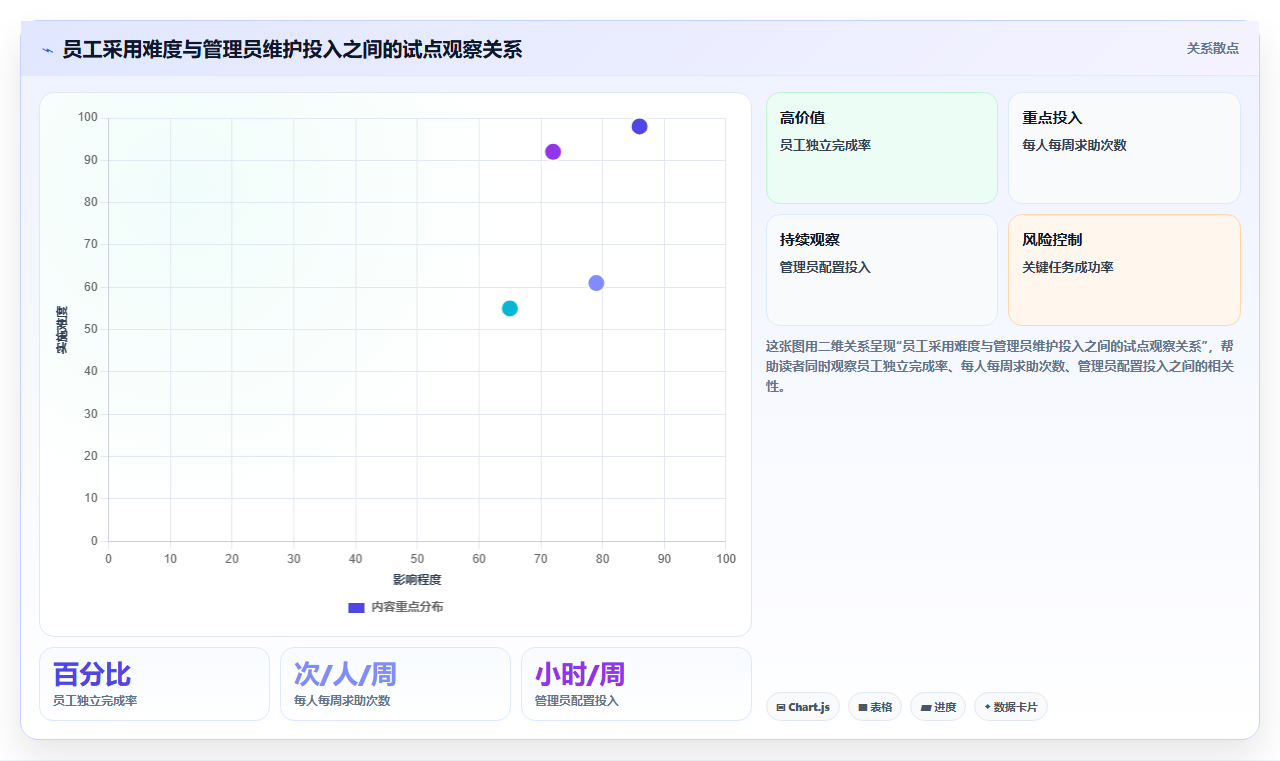
Task: Open the 风险控制 quadrant card
Action: pyautogui.click(x=1124, y=270)
